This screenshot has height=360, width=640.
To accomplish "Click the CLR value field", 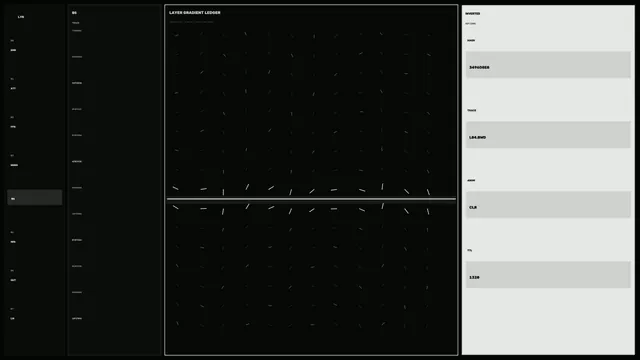I will (x=548, y=204).
